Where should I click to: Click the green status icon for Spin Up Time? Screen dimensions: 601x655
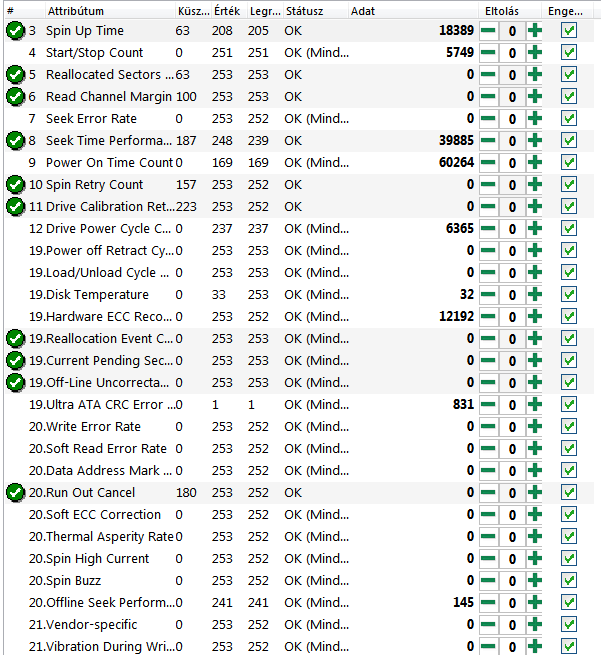(15, 31)
